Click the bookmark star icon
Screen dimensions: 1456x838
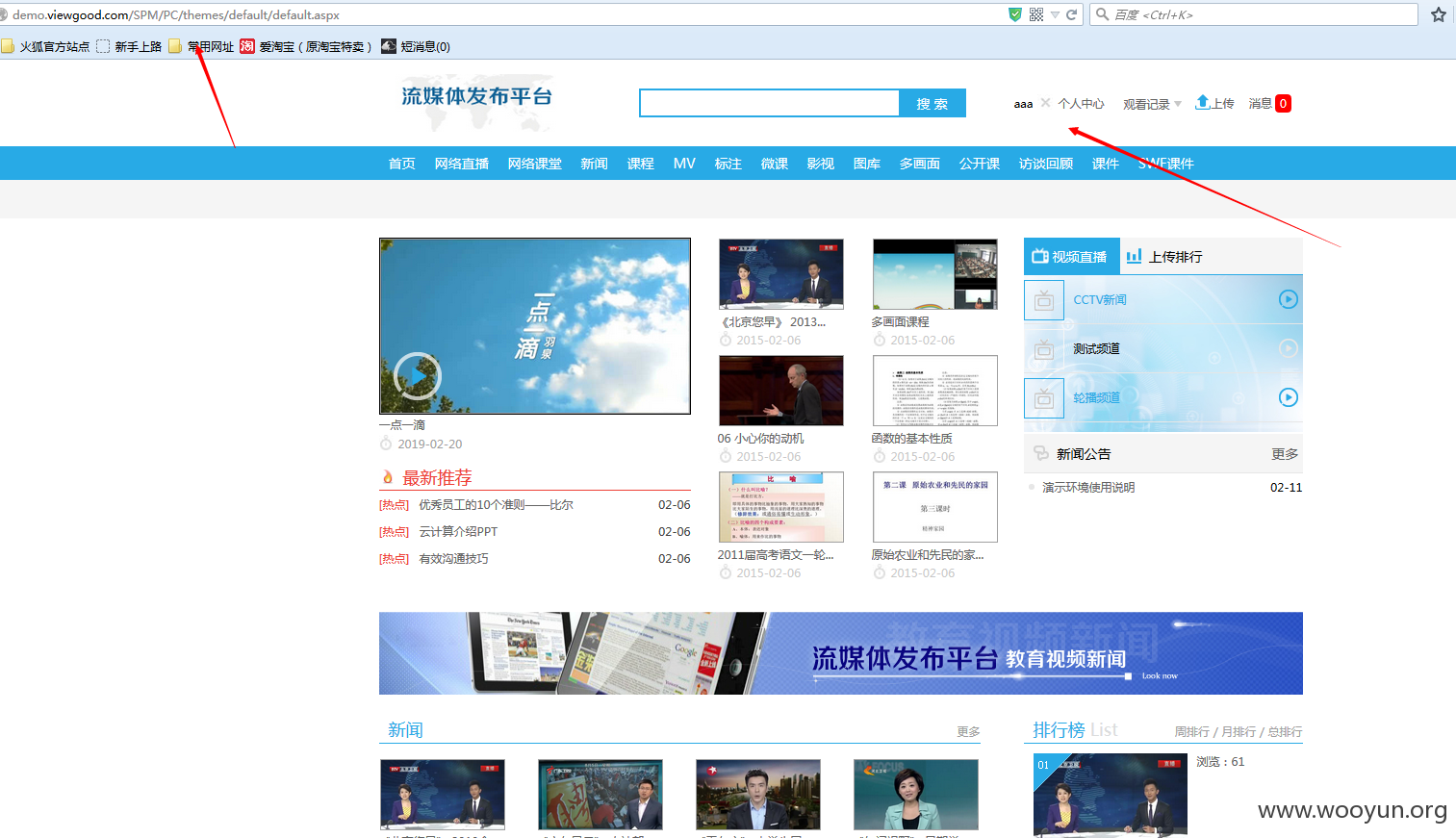(x=1439, y=14)
